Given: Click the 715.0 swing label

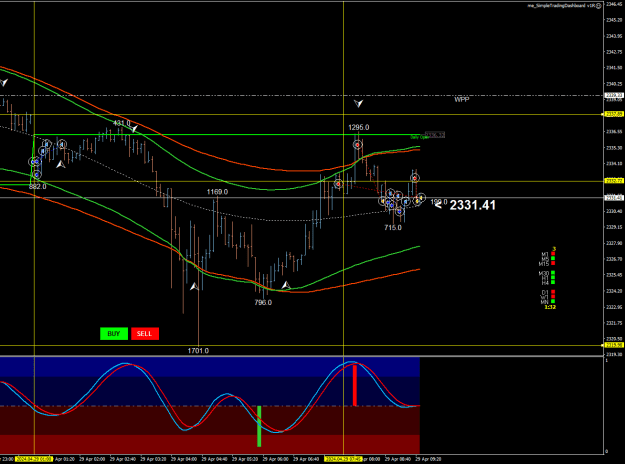Looking at the screenshot, I should pos(393,228).
